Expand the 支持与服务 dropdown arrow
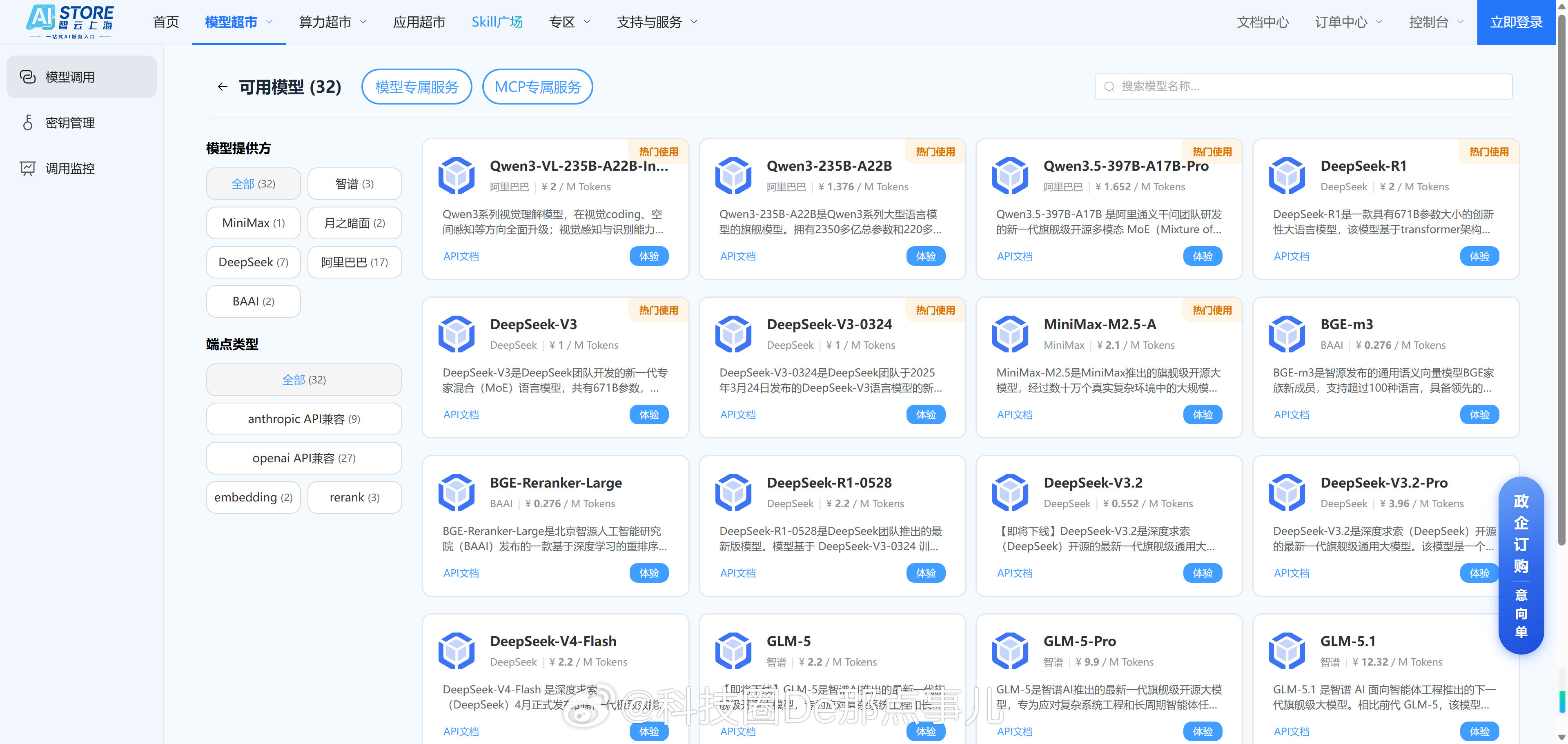1568x744 pixels. pyautogui.click(x=694, y=22)
